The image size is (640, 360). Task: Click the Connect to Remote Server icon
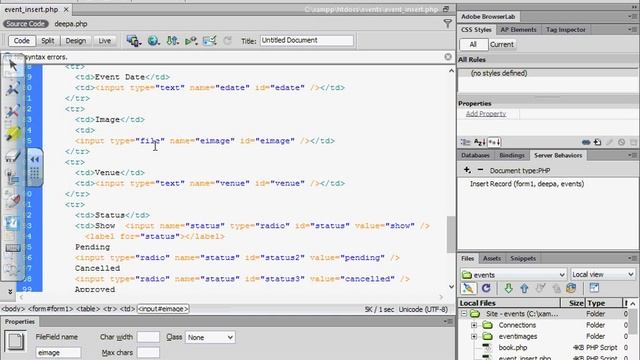pos(468,288)
